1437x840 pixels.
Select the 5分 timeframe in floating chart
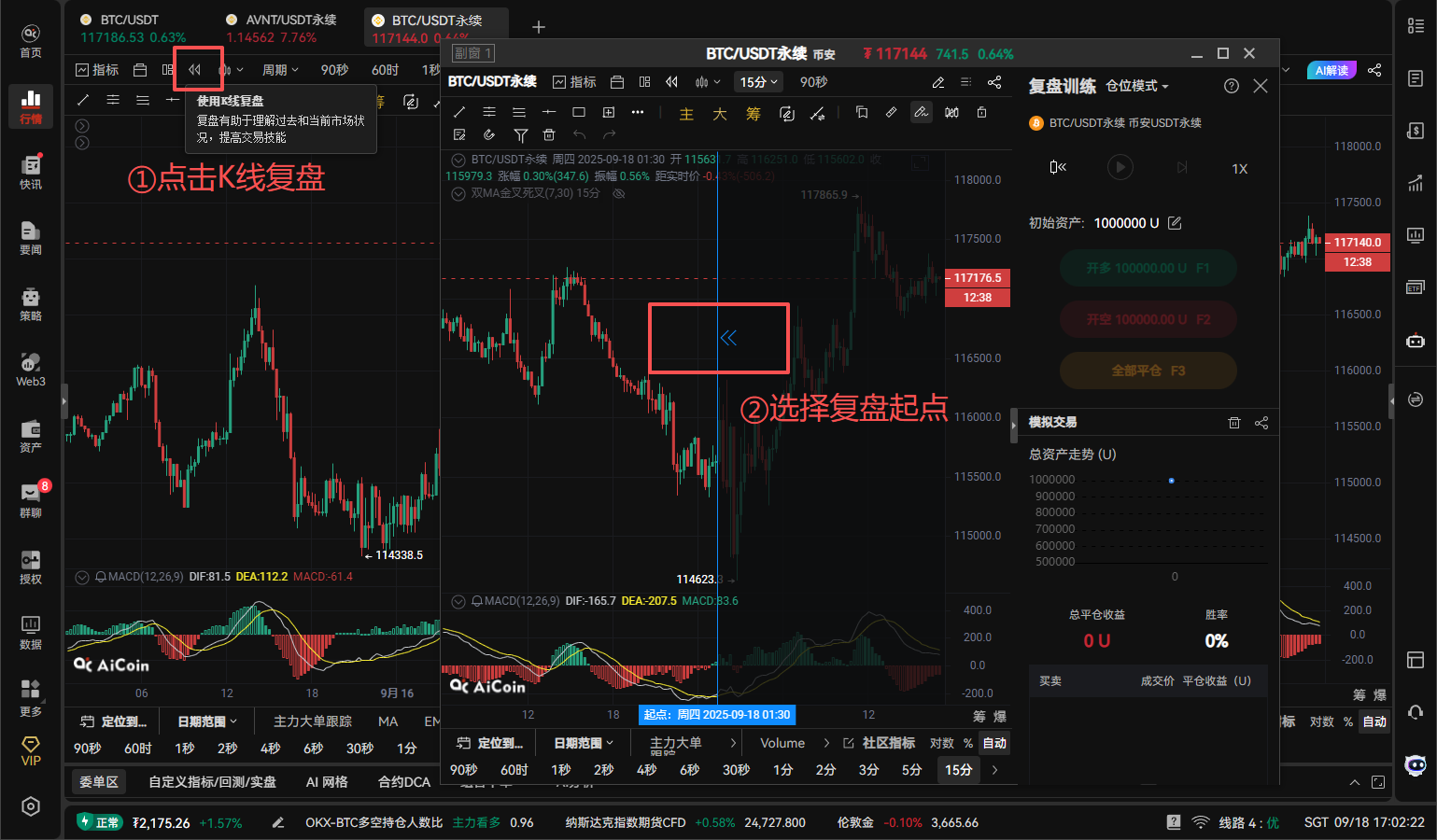911,770
